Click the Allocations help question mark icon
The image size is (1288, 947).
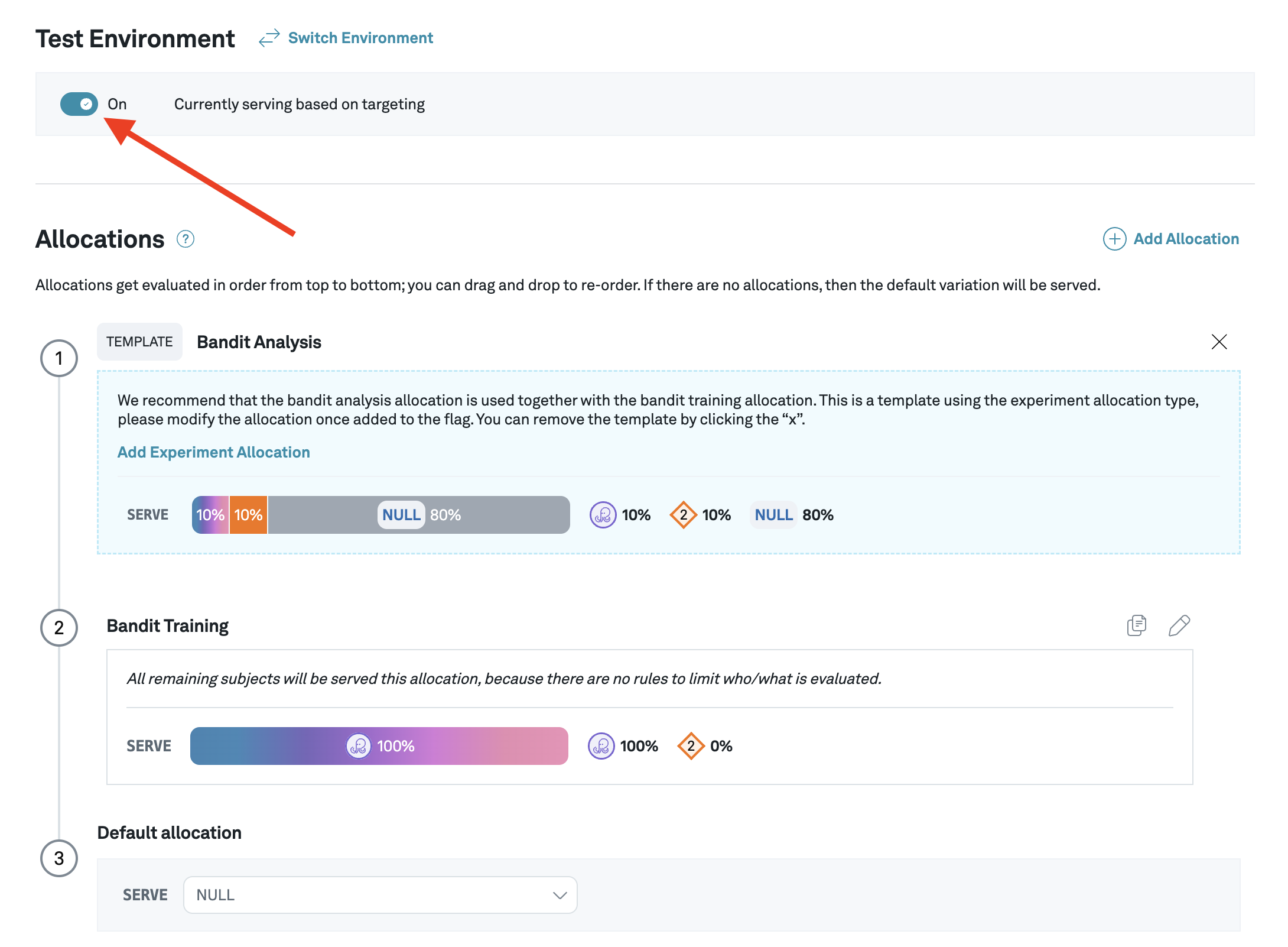pos(186,239)
